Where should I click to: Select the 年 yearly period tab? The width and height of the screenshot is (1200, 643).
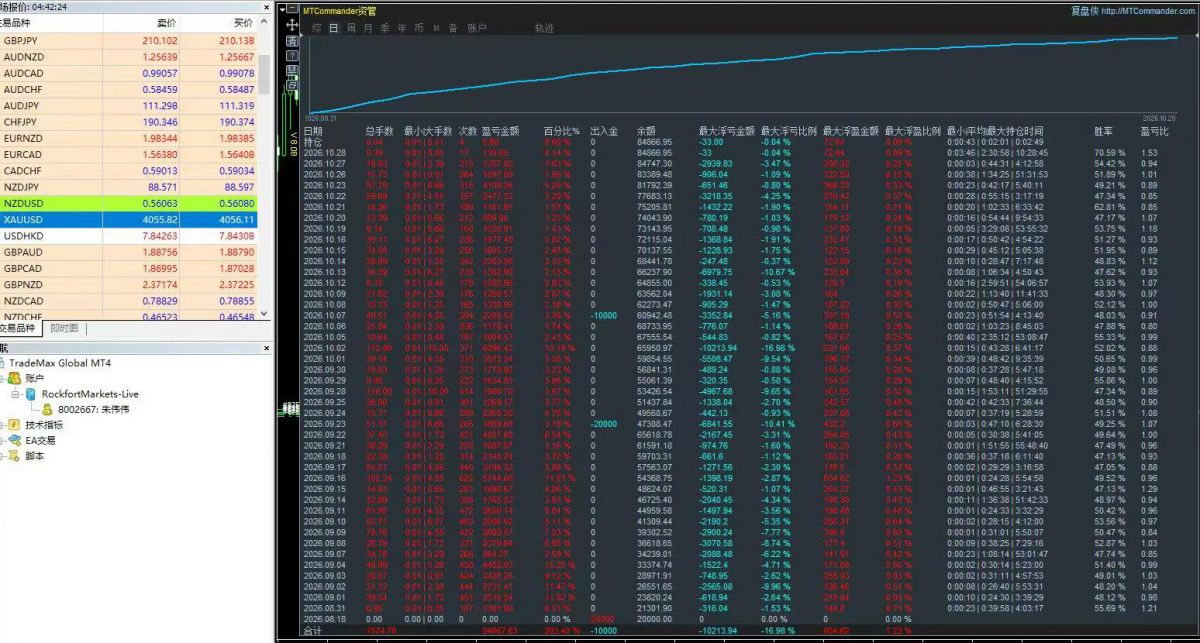(402, 28)
